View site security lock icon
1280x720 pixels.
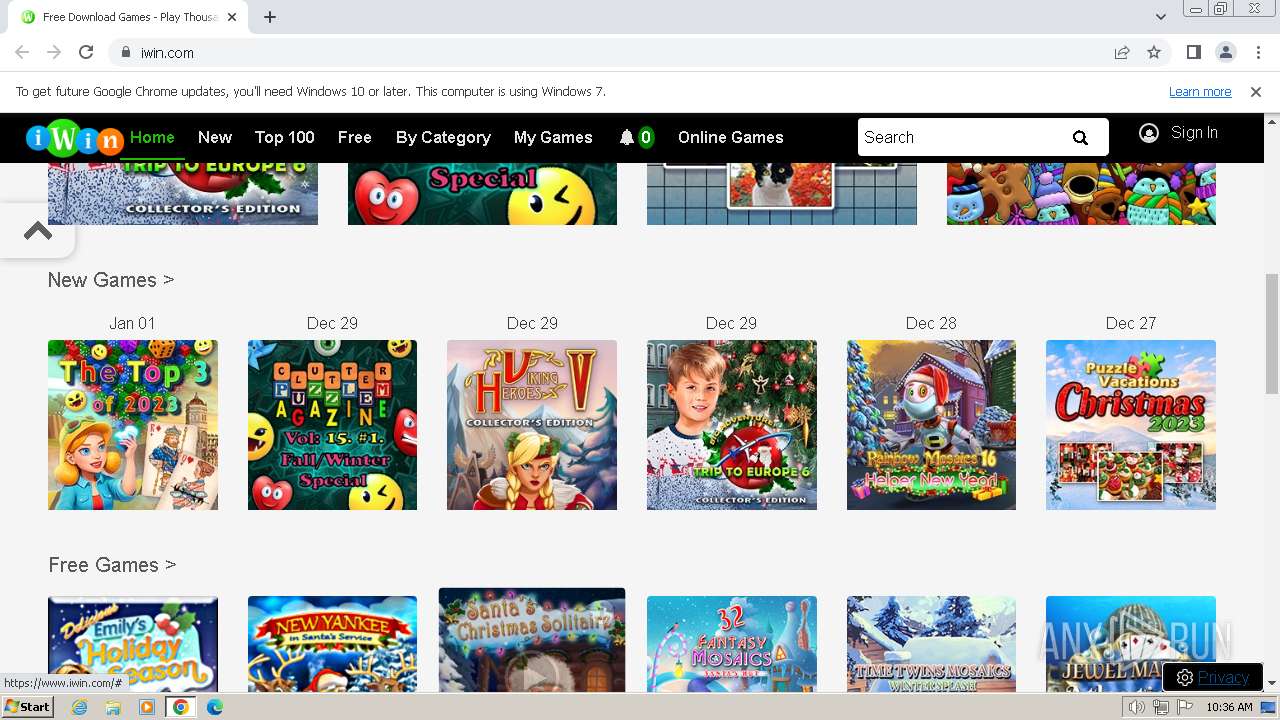pos(126,53)
